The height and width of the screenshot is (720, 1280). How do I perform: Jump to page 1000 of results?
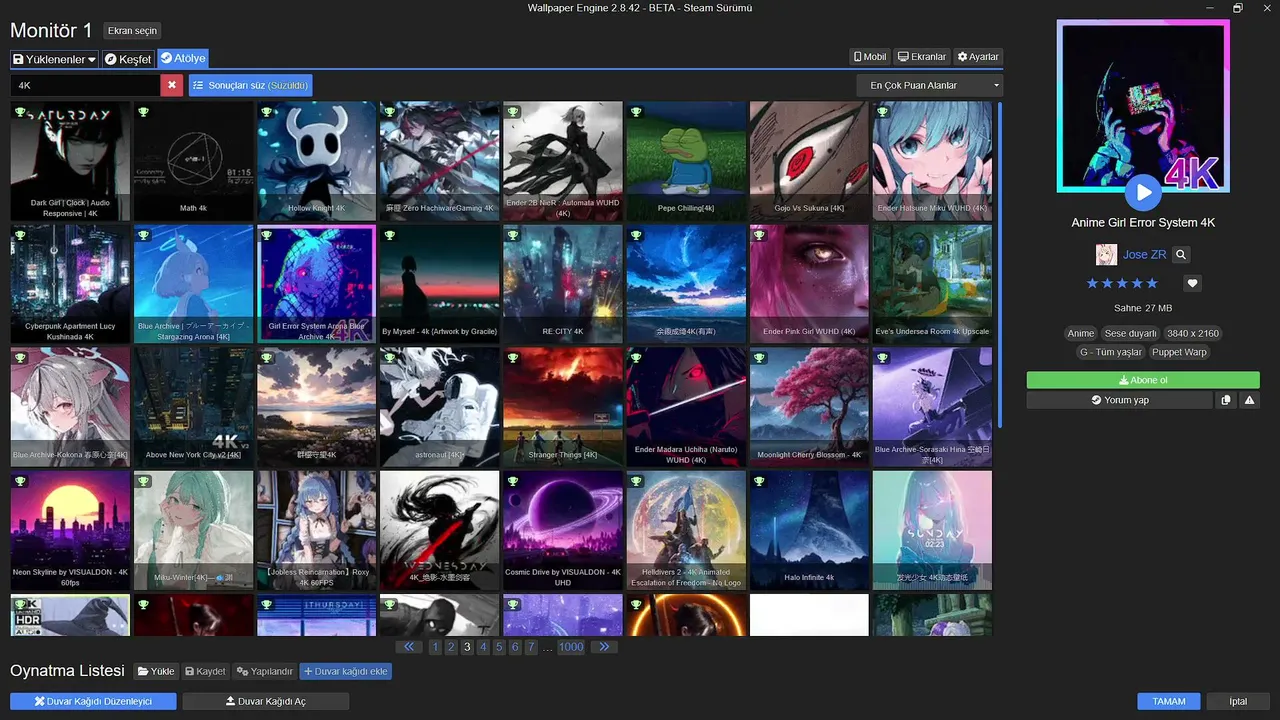coord(571,647)
